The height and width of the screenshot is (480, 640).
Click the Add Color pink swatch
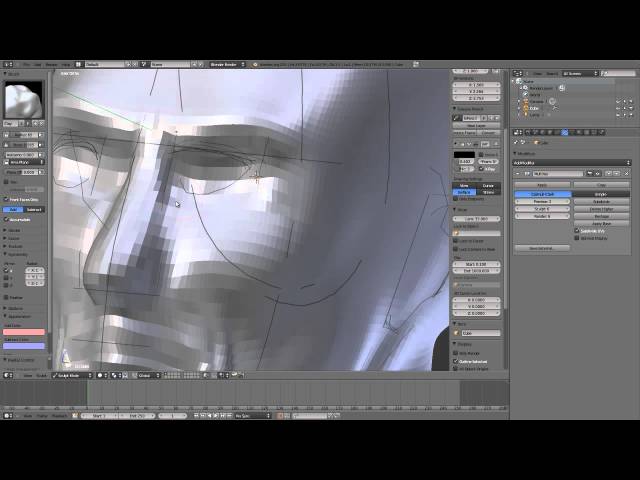point(24,332)
